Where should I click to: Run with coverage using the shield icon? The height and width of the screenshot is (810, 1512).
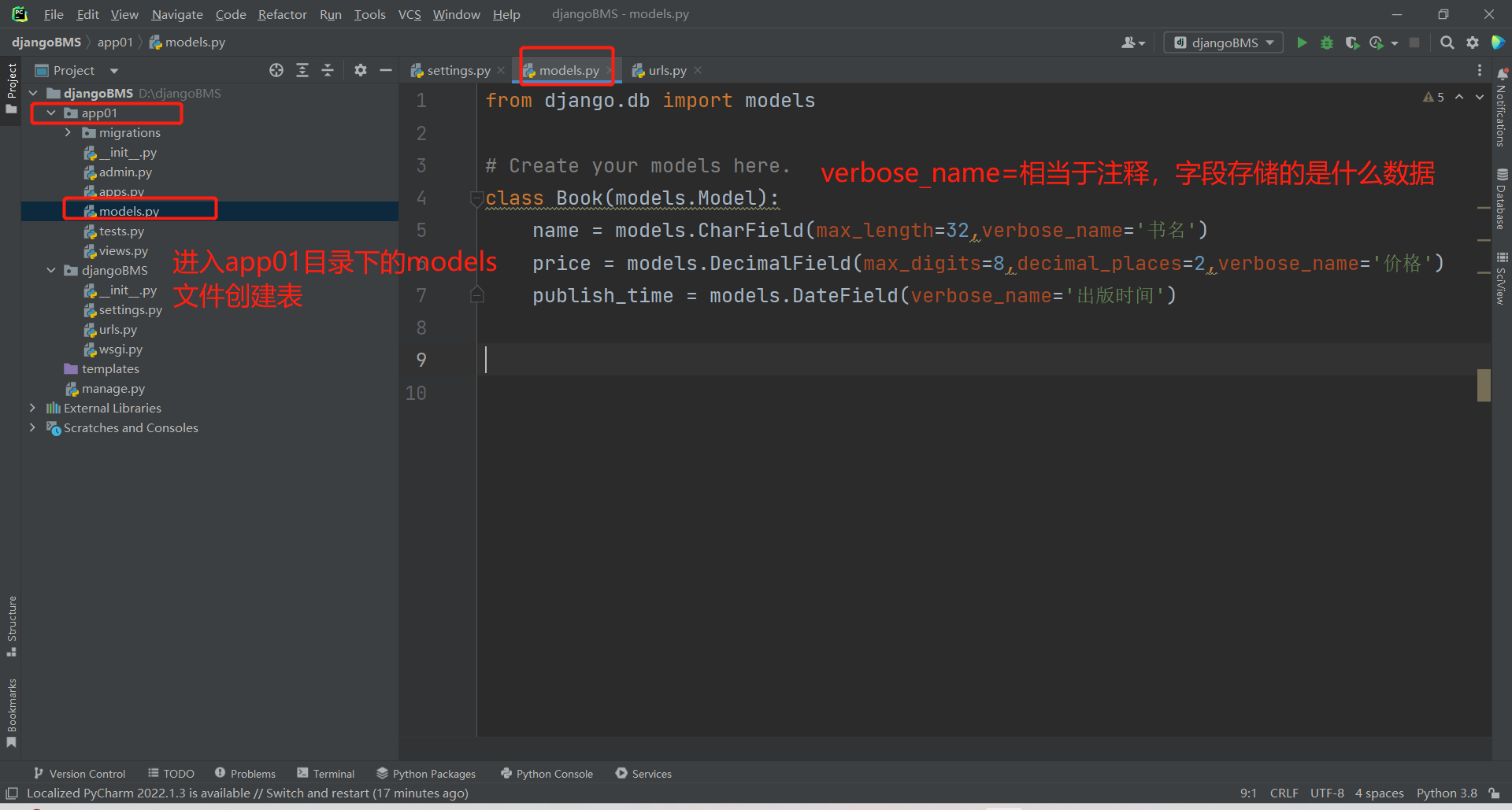point(1352,43)
